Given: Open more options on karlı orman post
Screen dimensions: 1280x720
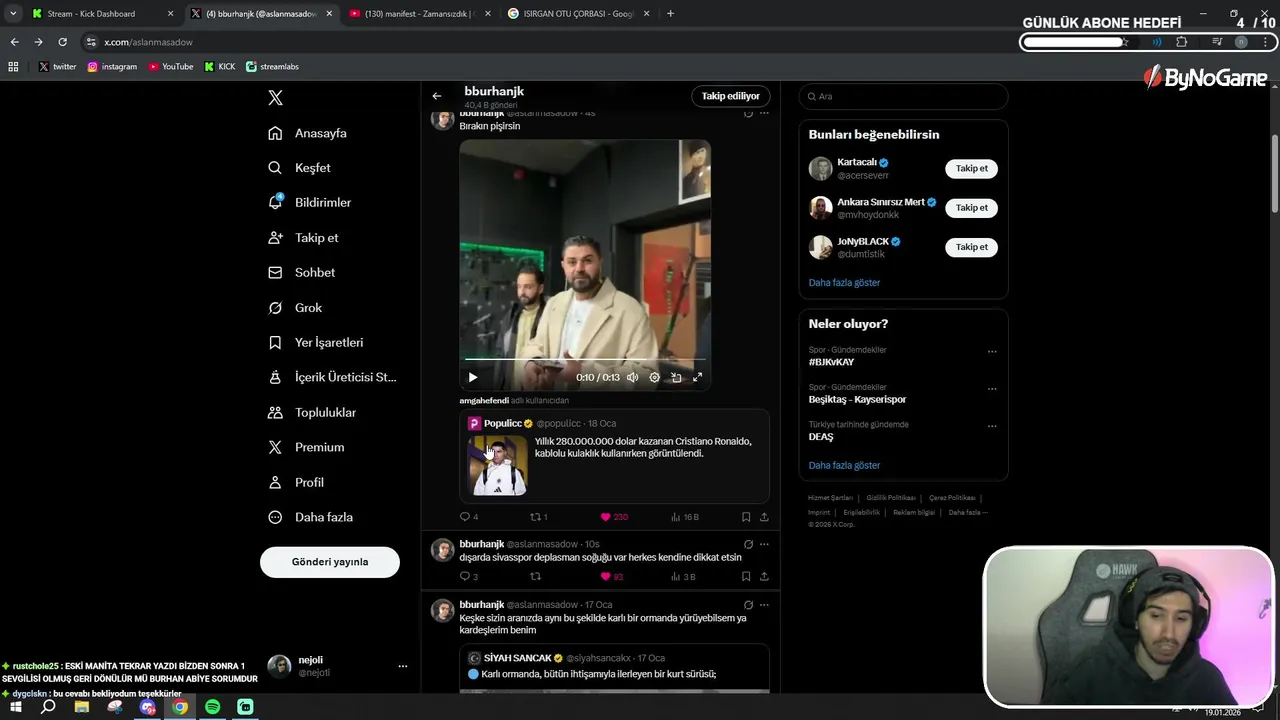Looking at the screenshot, I should [x=764, y=605].
